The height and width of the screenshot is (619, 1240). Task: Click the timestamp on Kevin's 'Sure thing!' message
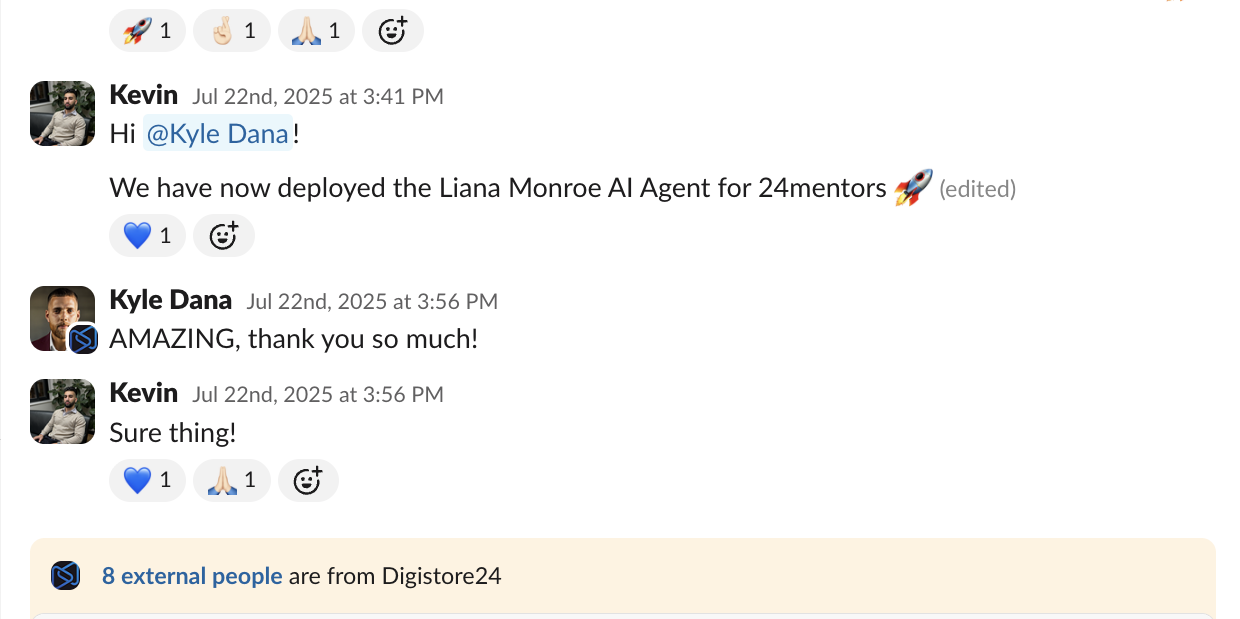pyautogui.click(x=317, y=394)
